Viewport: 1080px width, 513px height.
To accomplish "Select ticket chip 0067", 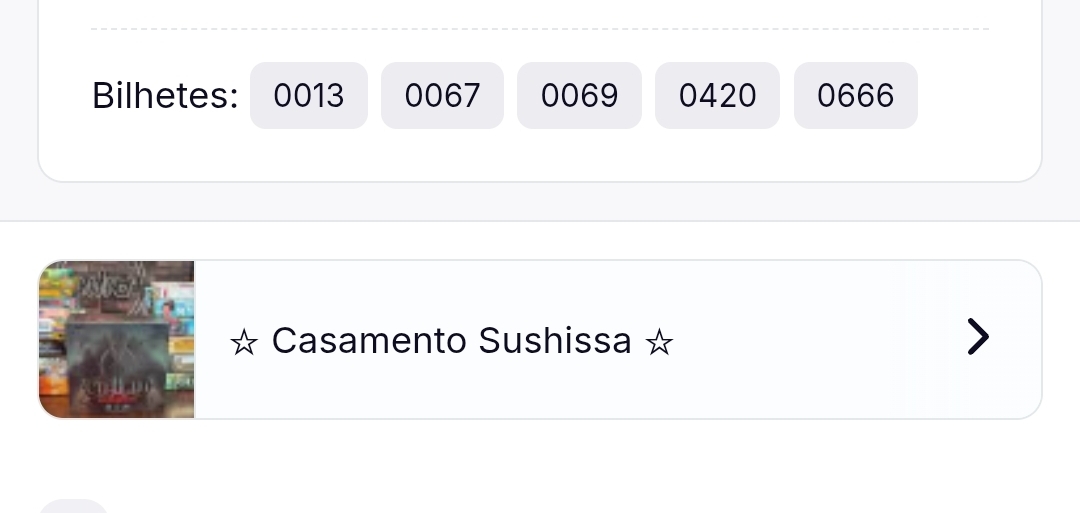I will (x=442, y=96).
